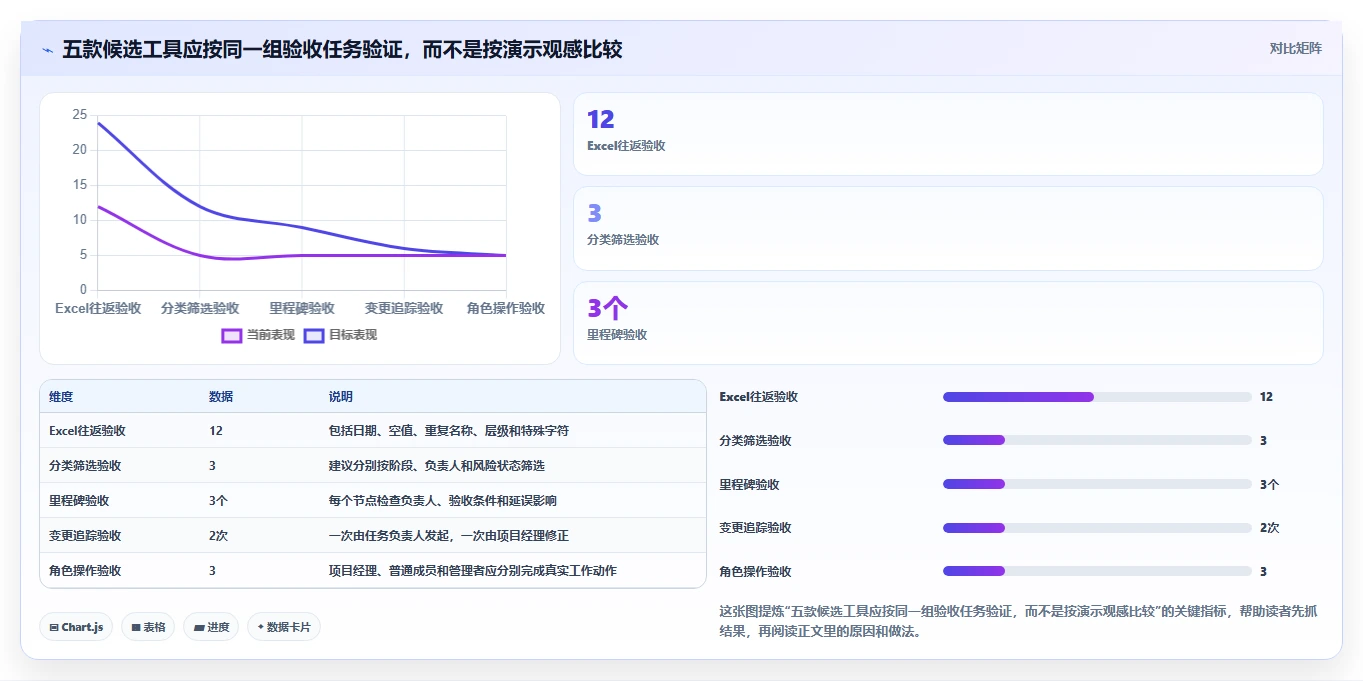1363x681 pixels.
Task: Click the 对比矩阵 label
Action: pyautogui.click(x=1295, y=48)
